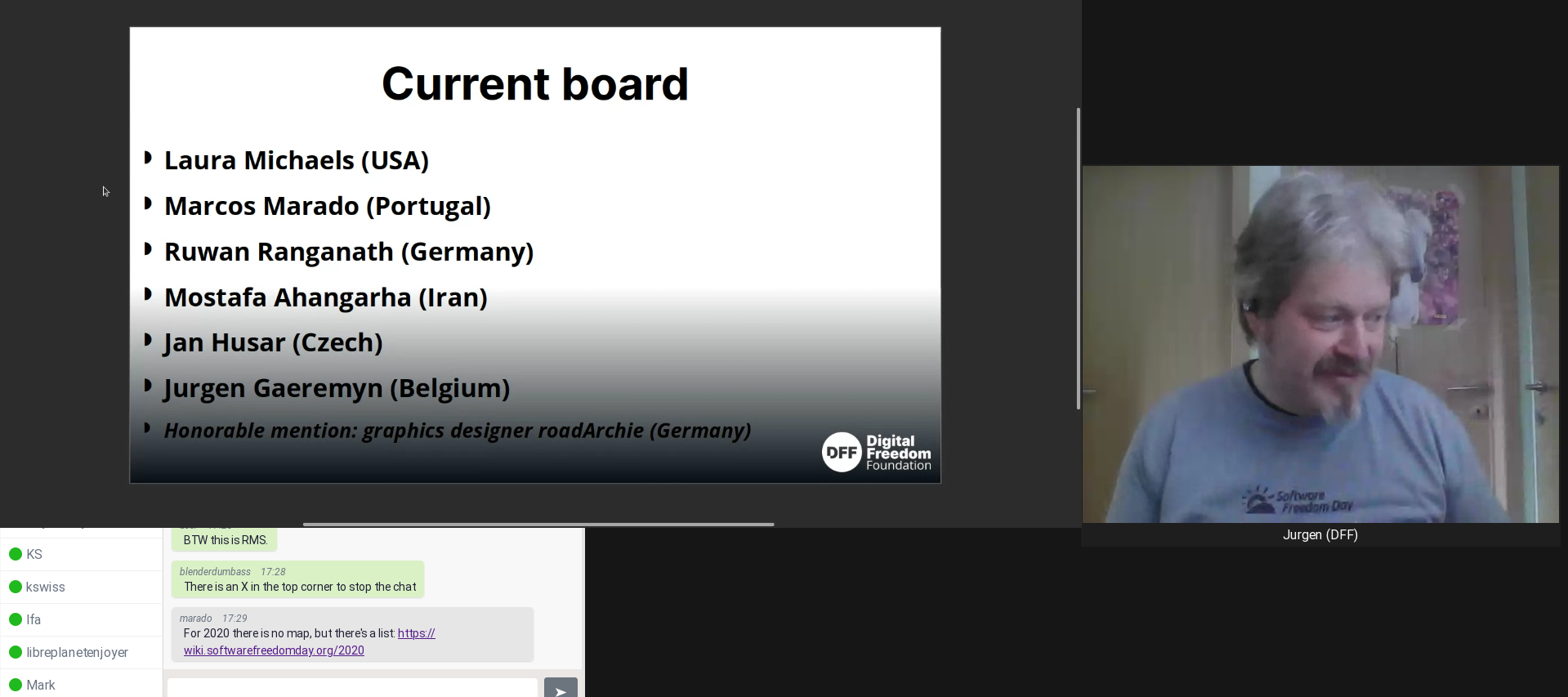This screenshot has width=1568, height=697.
Task: Click the Jurgen (DFF) name label
Action: (1320, 535)
